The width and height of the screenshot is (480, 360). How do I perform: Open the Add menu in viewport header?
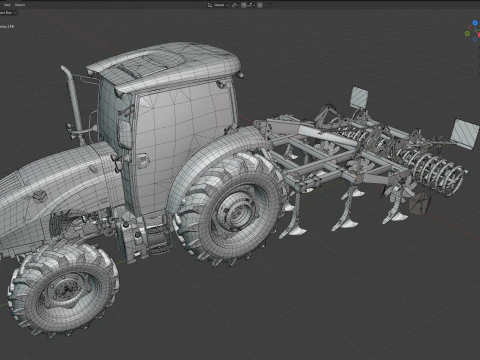coord(7,5)
